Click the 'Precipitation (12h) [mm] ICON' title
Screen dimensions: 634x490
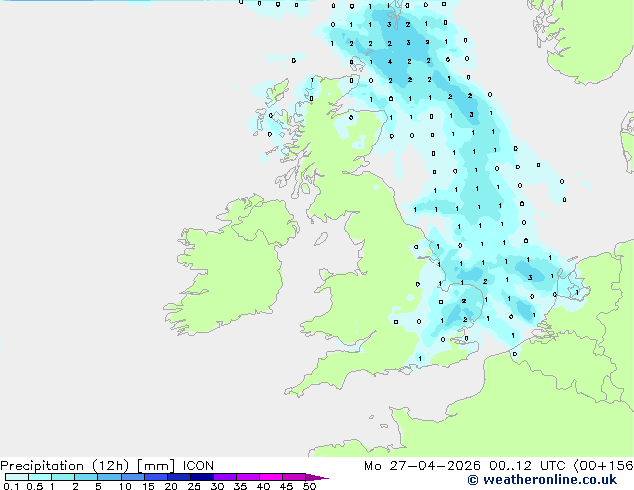tap(107, 466)
